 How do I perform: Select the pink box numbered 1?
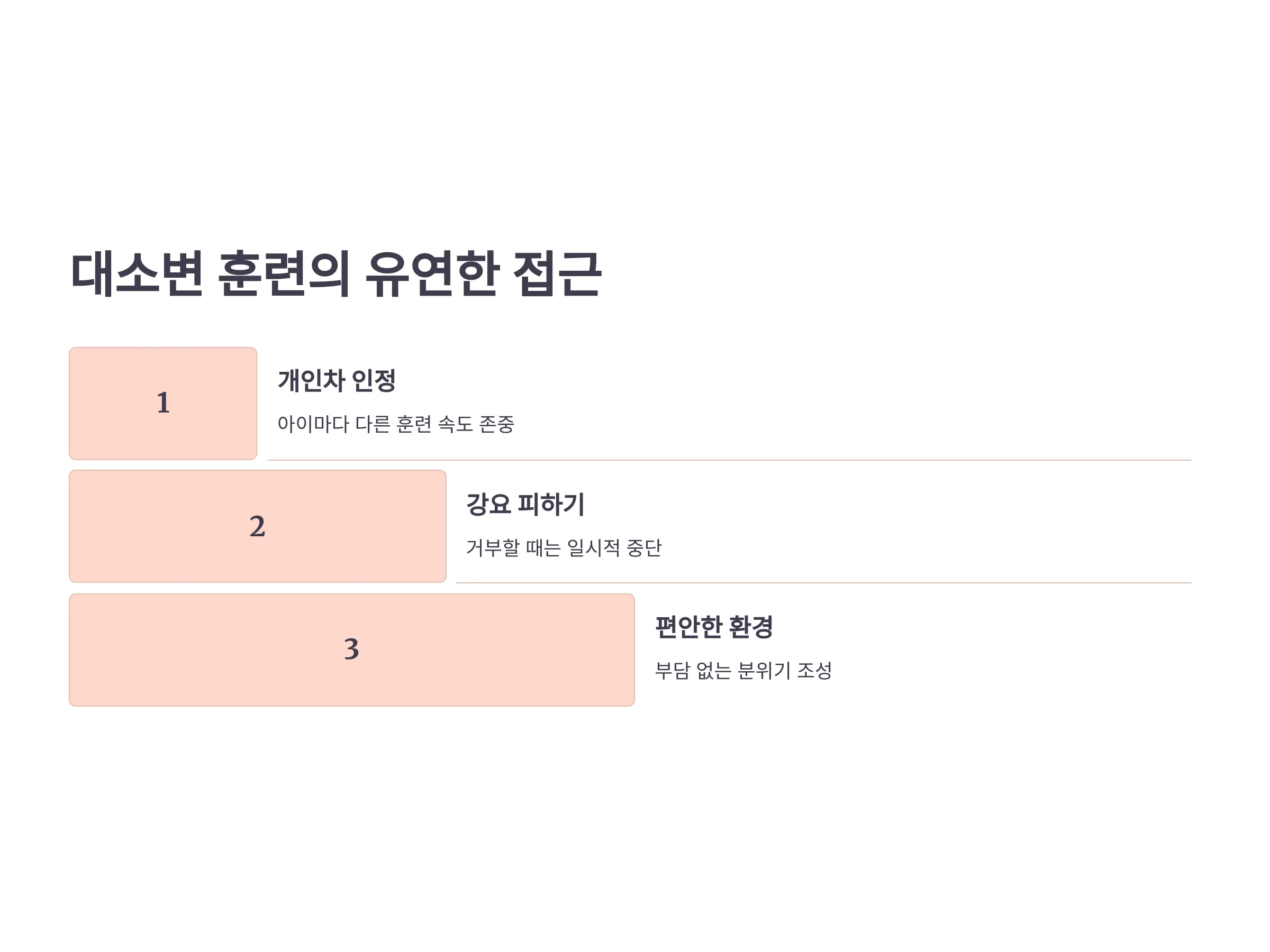163,404
